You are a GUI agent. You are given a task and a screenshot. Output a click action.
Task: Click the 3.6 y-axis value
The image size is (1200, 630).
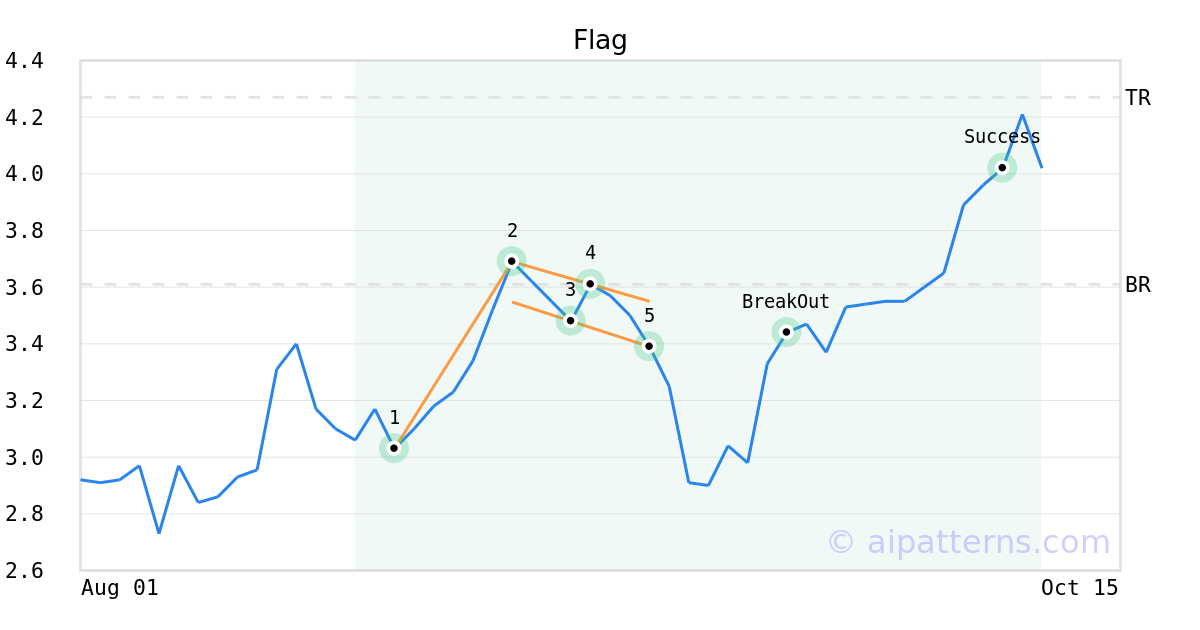tap(24, 288)
